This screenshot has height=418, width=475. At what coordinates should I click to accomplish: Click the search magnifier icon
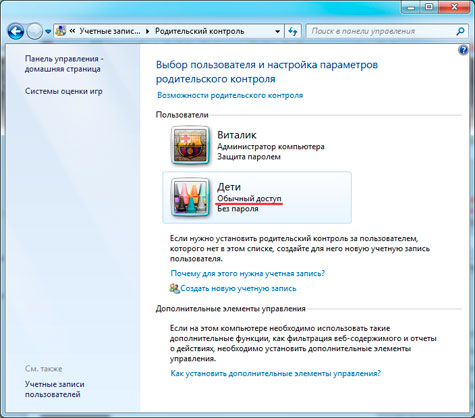click(x=460, y=31)
